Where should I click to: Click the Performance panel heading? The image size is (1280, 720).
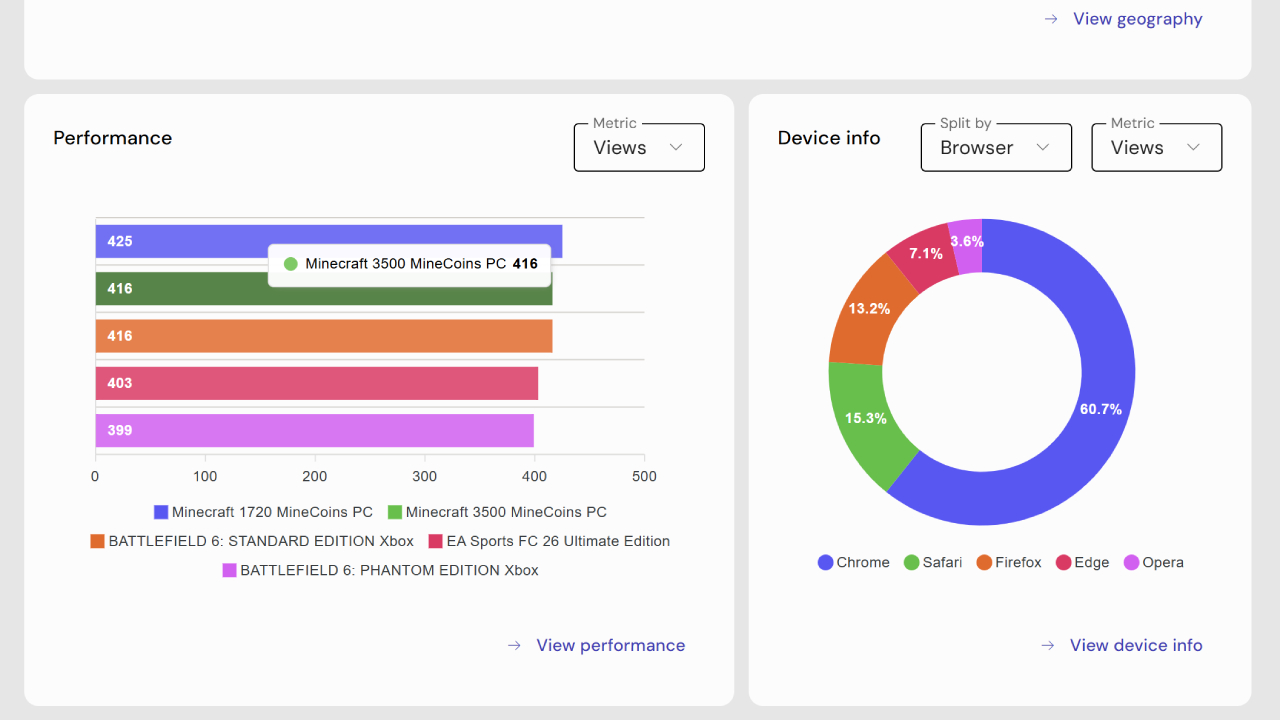pos(113,138)
